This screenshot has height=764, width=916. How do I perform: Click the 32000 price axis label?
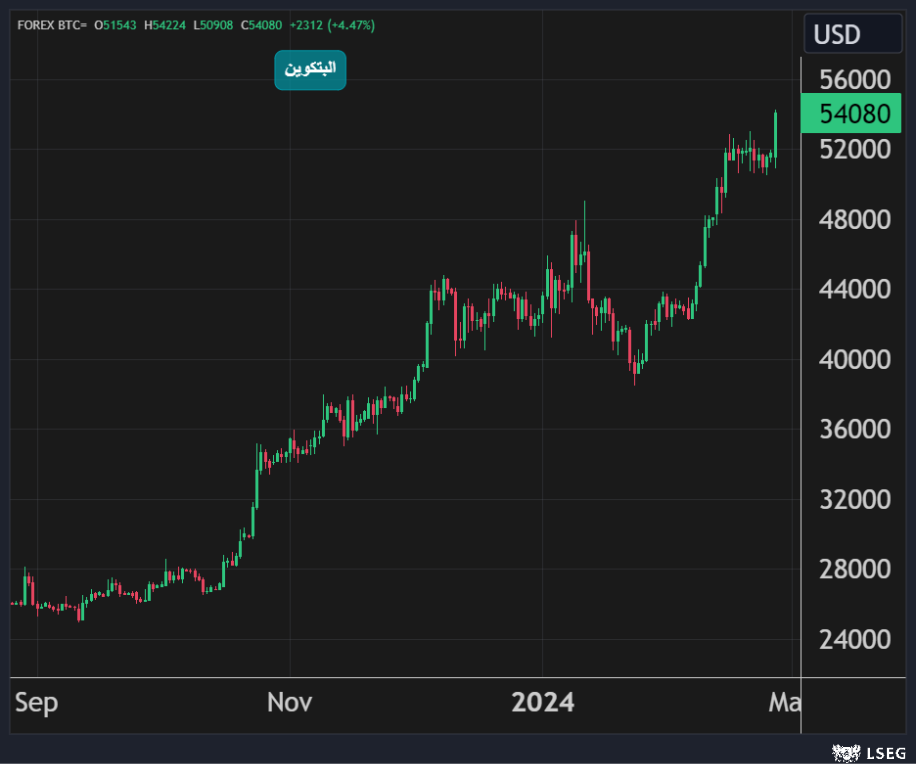coord(854,499)
